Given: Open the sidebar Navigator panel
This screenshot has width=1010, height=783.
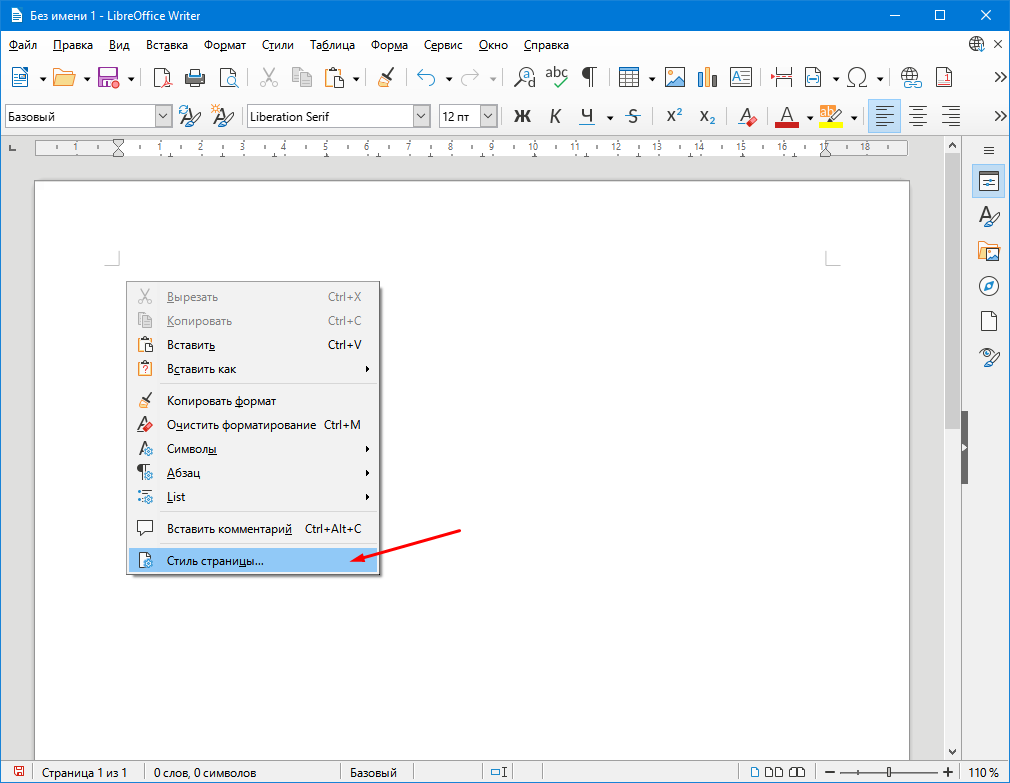Looking at the screenshot, I should pyautogui.click(x=989, y=286).
